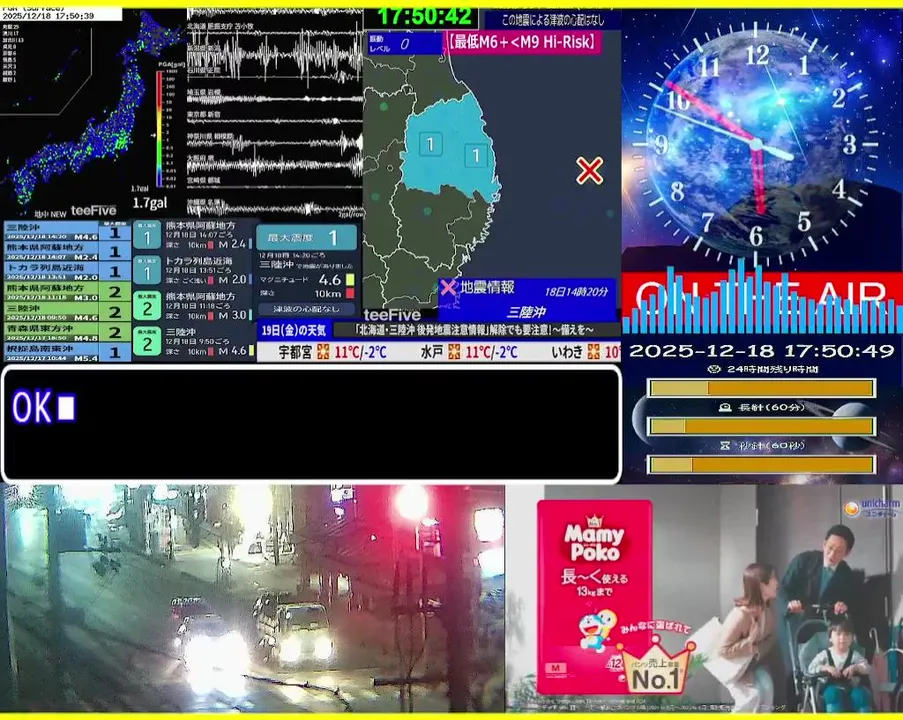Click the 津波の心配なし button in detail panel
Viewport: 903px width, 720px height.
click(x=307, y=309)
